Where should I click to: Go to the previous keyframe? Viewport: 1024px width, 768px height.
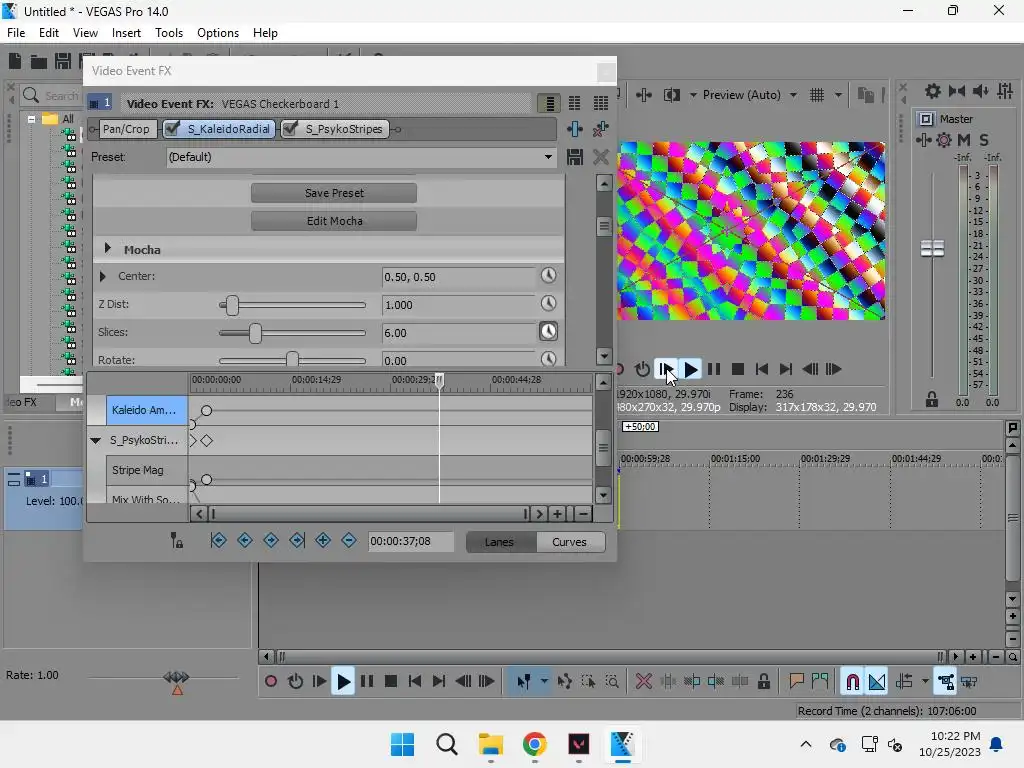(x=245, y=540)
